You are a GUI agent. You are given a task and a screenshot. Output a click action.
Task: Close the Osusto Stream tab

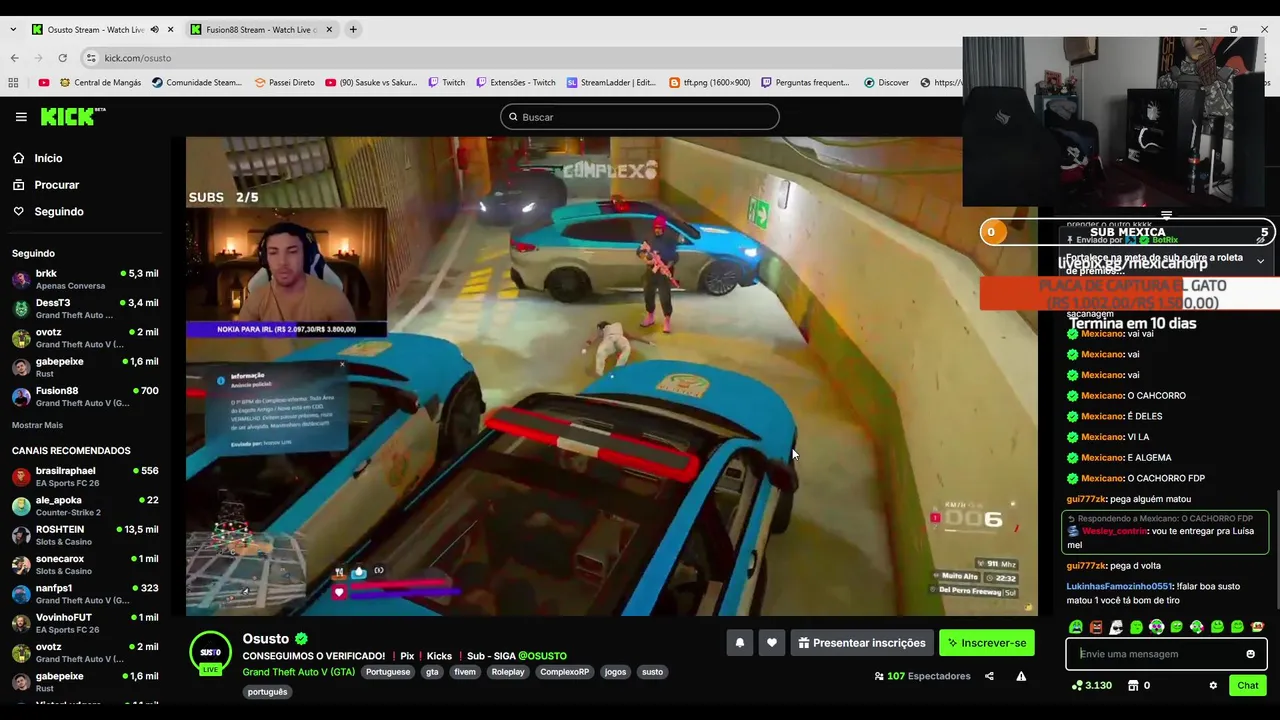pyautogui.click(x=170, y=29)
